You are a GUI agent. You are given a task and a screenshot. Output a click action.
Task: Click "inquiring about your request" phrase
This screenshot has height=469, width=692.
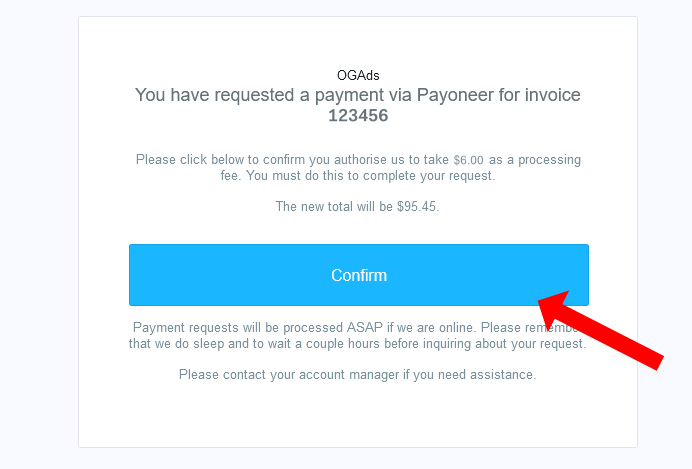tap(504, 344)
